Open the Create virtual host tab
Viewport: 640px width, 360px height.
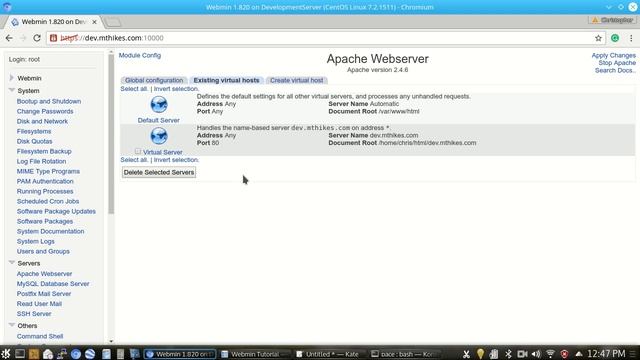point(297,80)
